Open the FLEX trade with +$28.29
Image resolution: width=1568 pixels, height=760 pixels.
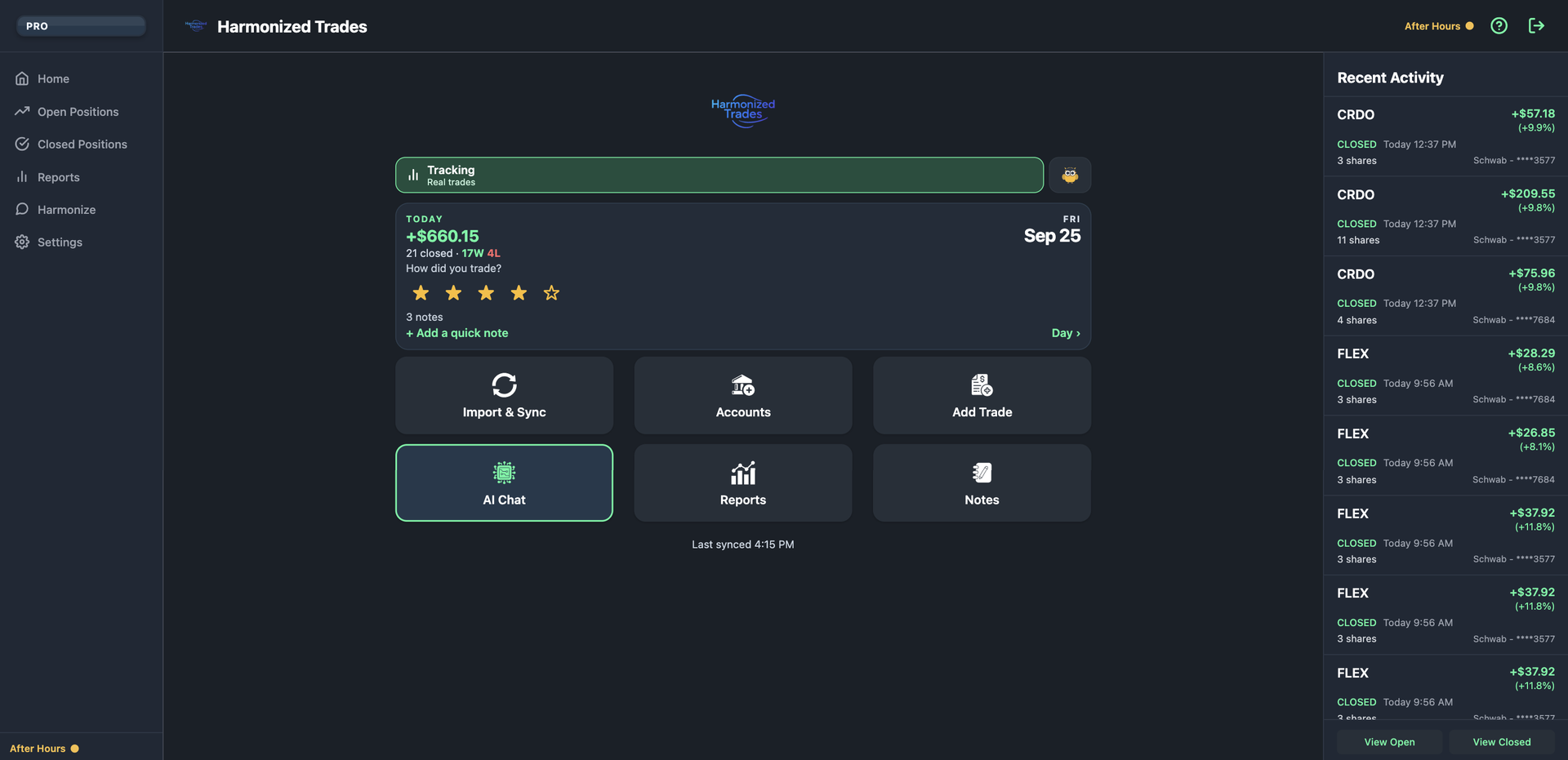pyautogui.click(x=1445, y=376)
